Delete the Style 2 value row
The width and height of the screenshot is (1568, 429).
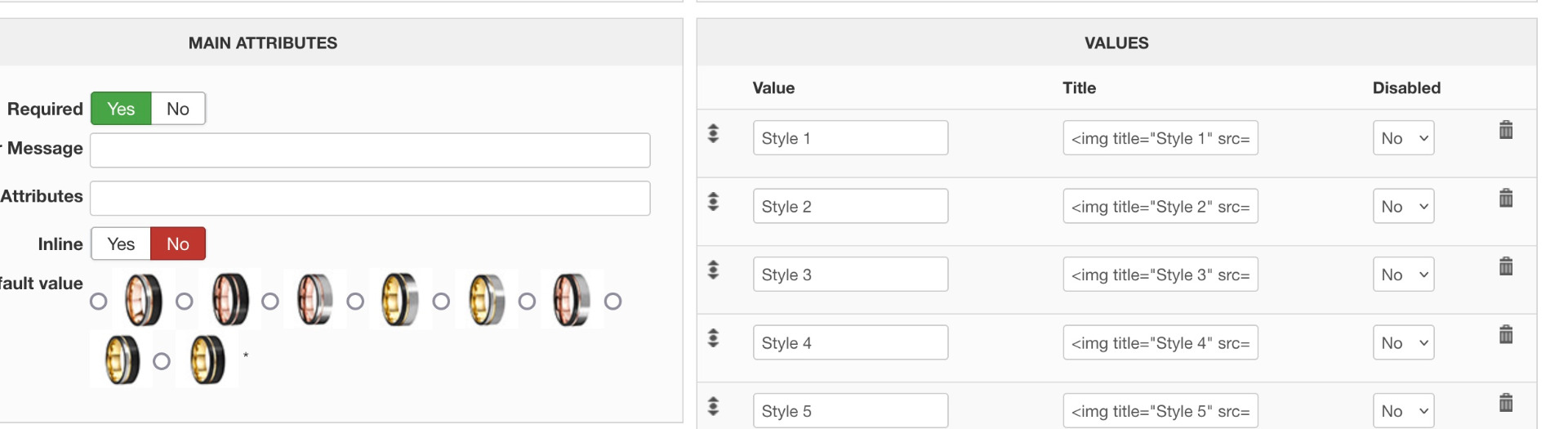pyautogui.click(x=1506, y=198)
